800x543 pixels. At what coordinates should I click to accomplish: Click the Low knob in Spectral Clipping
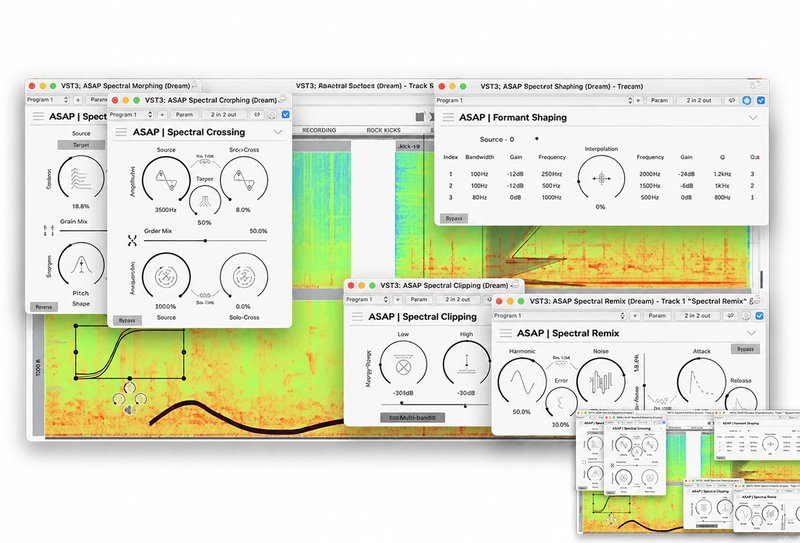[x=403, y=363]
